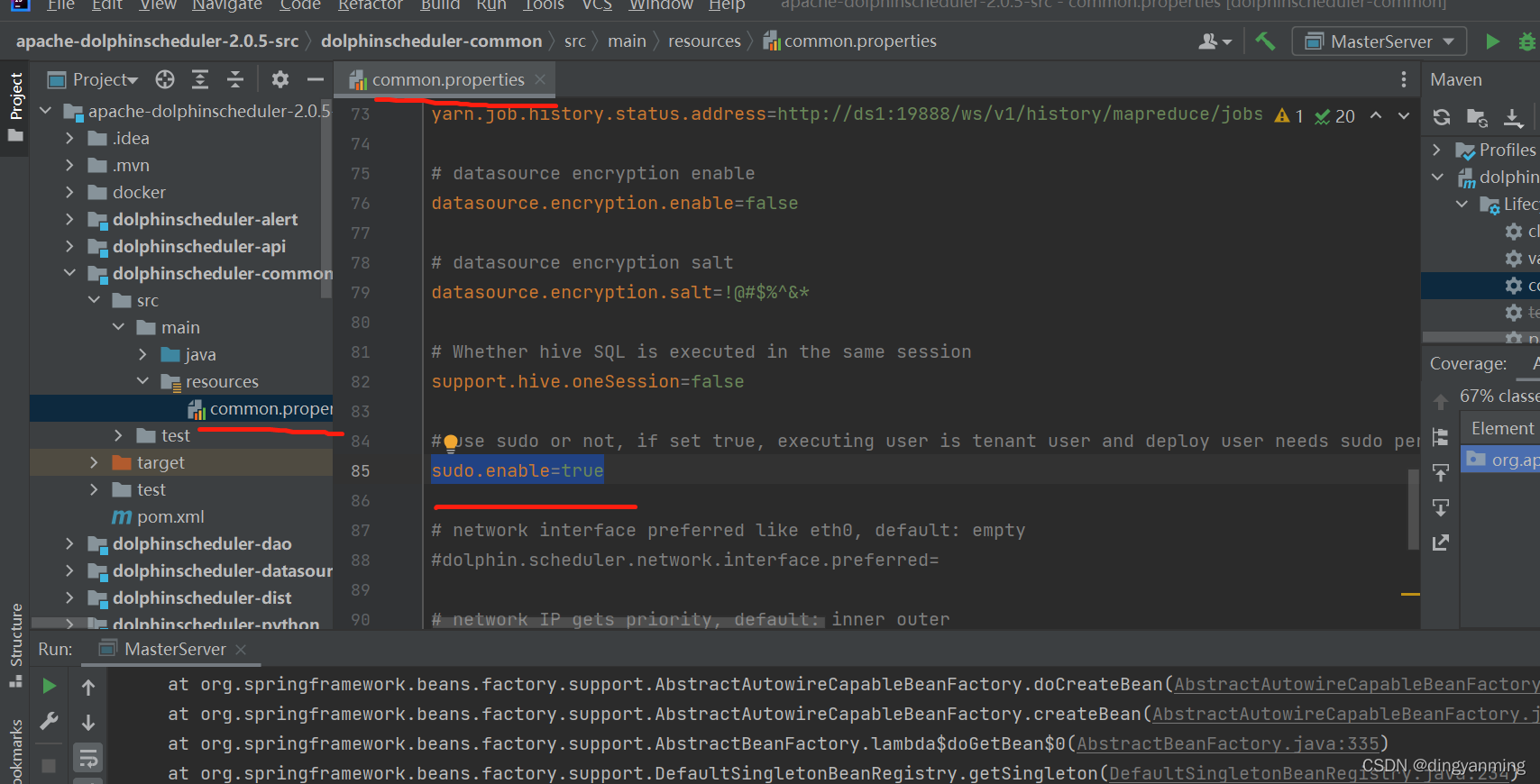Screen dimensions: 1540x784
Task: Click the editor vertical scrollbar thumb
Action: tap(1413, 508)
